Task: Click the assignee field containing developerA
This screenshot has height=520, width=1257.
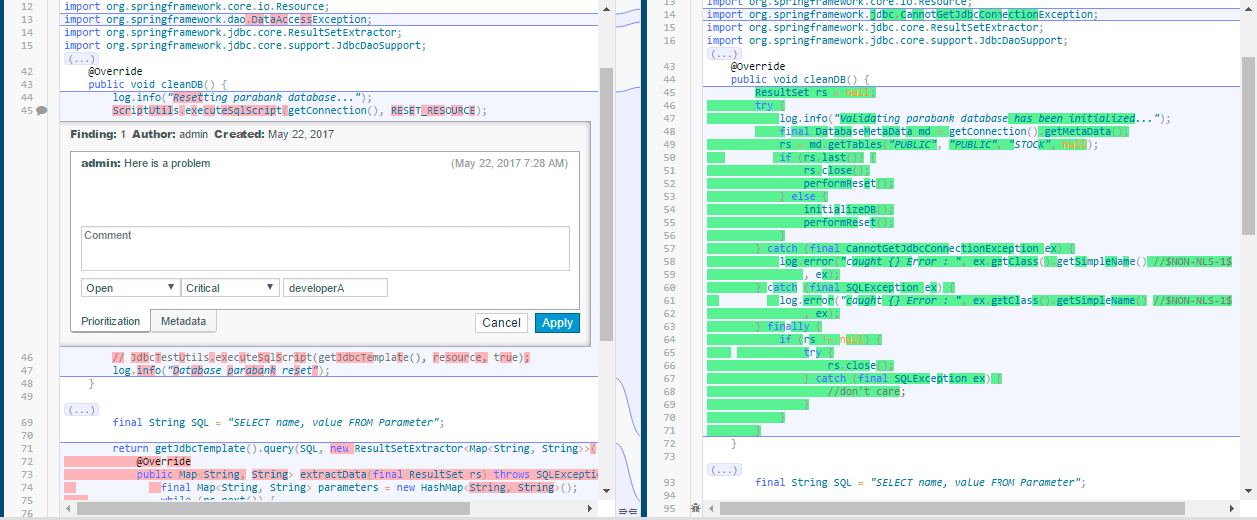Action: pyautogui.click(x=335, y=288)
